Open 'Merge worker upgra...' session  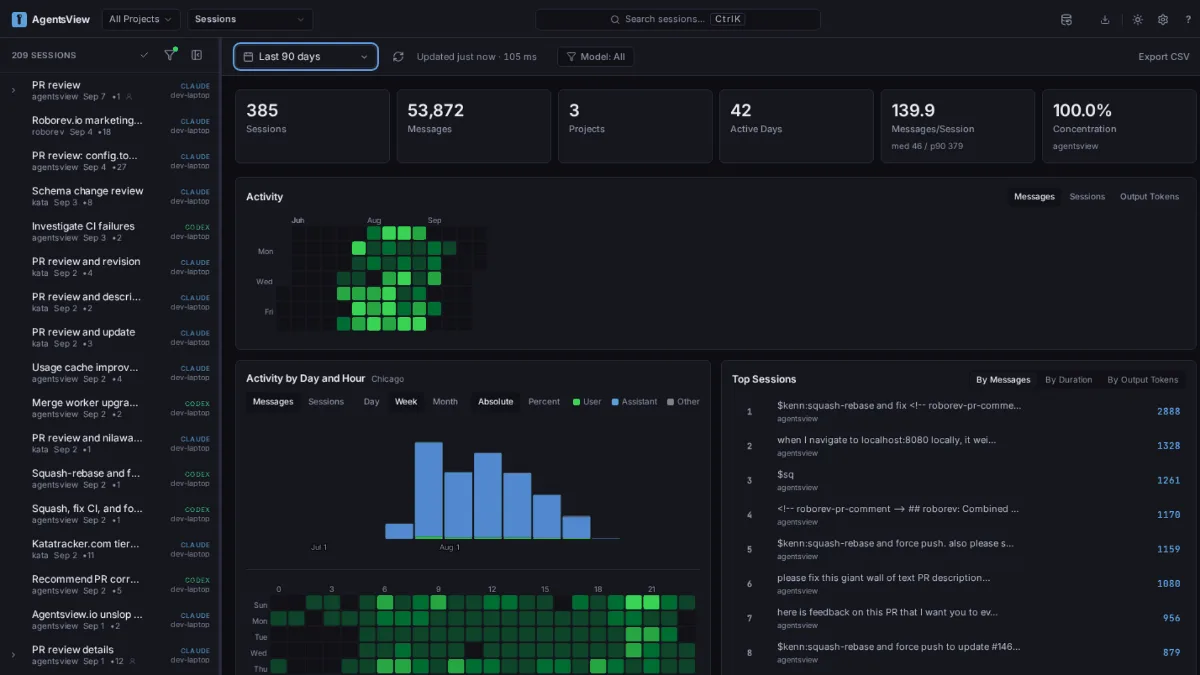point(110,408)
